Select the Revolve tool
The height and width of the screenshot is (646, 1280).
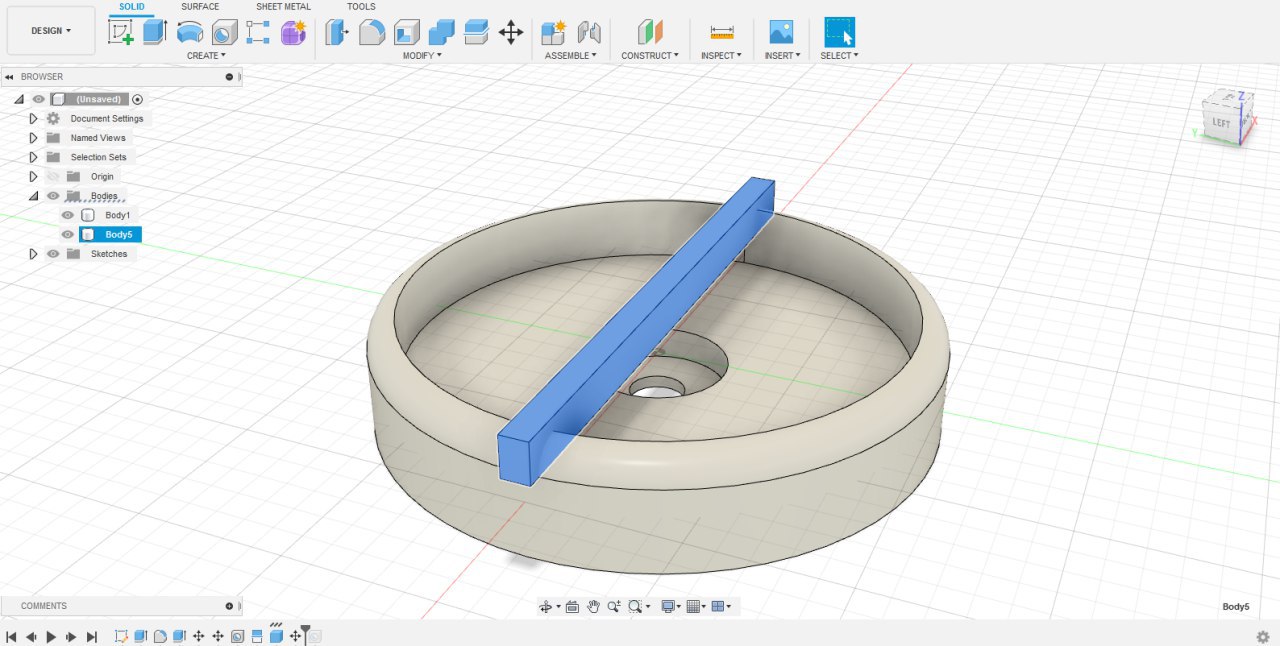tap(189, 32)
